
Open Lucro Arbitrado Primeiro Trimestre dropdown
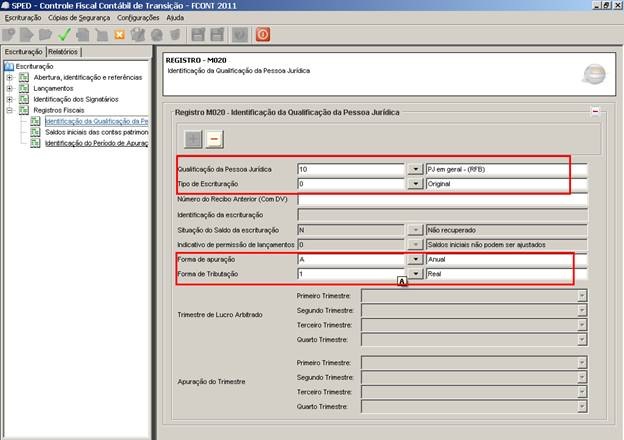pyautogui.click(x=581, y=296)
